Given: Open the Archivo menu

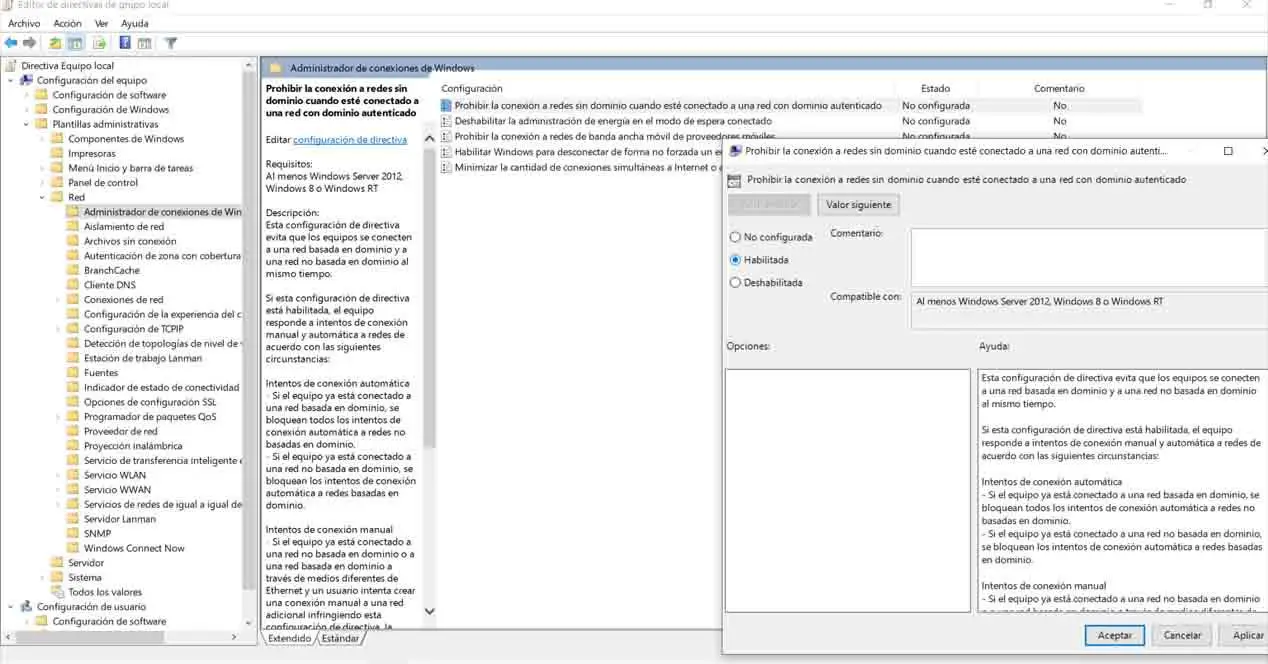Looking at the screenshot, I should [24, 23].
